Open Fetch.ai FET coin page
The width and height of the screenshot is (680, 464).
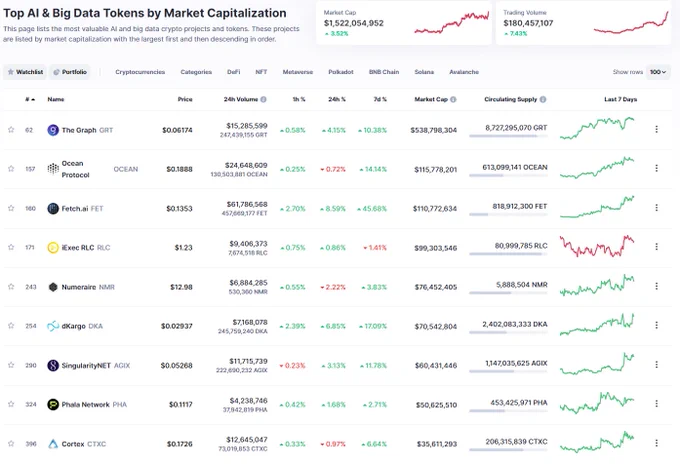pyautogui.click(x=82, y=209)
